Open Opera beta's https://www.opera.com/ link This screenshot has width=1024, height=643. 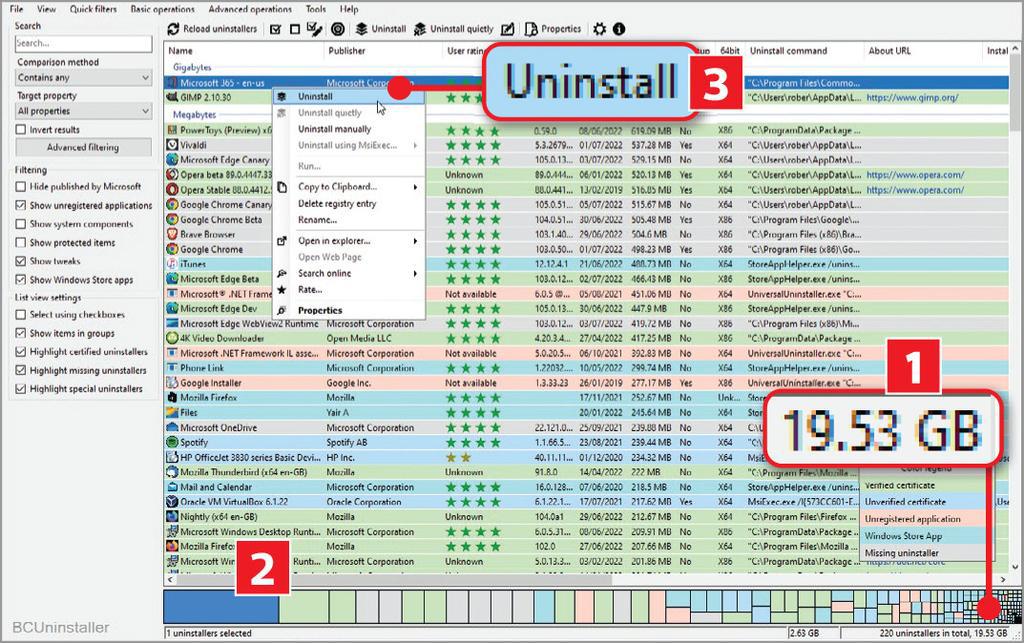click(x=915, y=175)
